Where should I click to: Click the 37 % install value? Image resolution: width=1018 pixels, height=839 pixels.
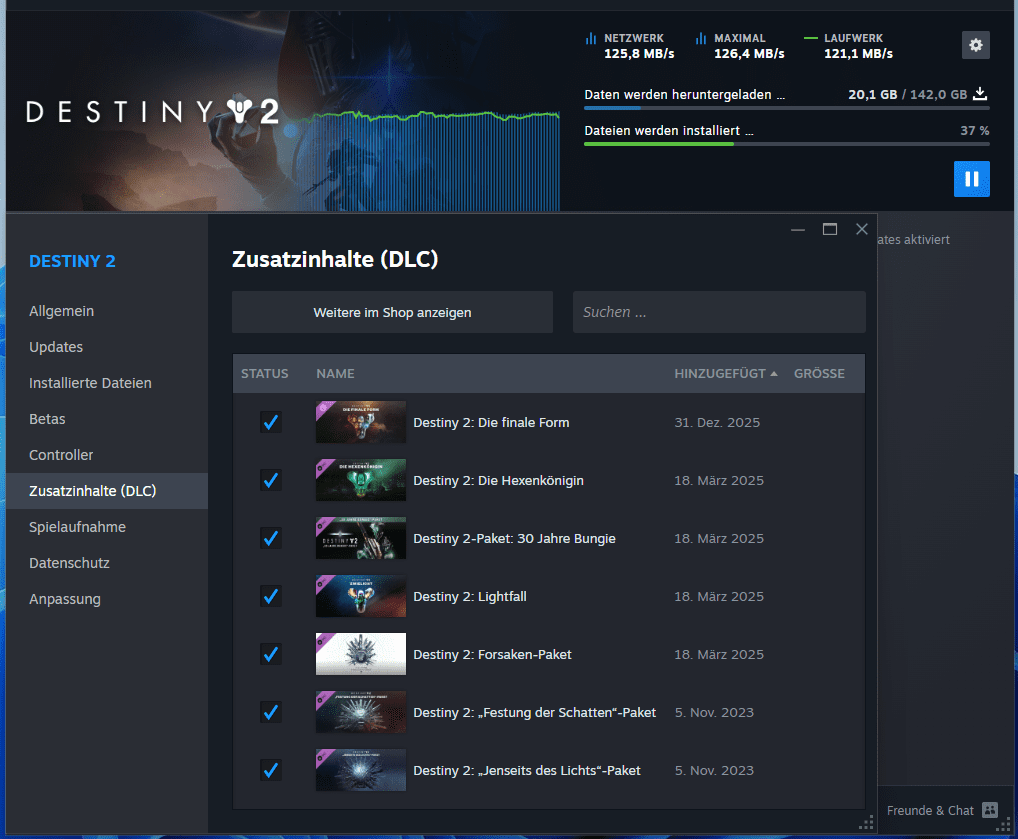975,131
